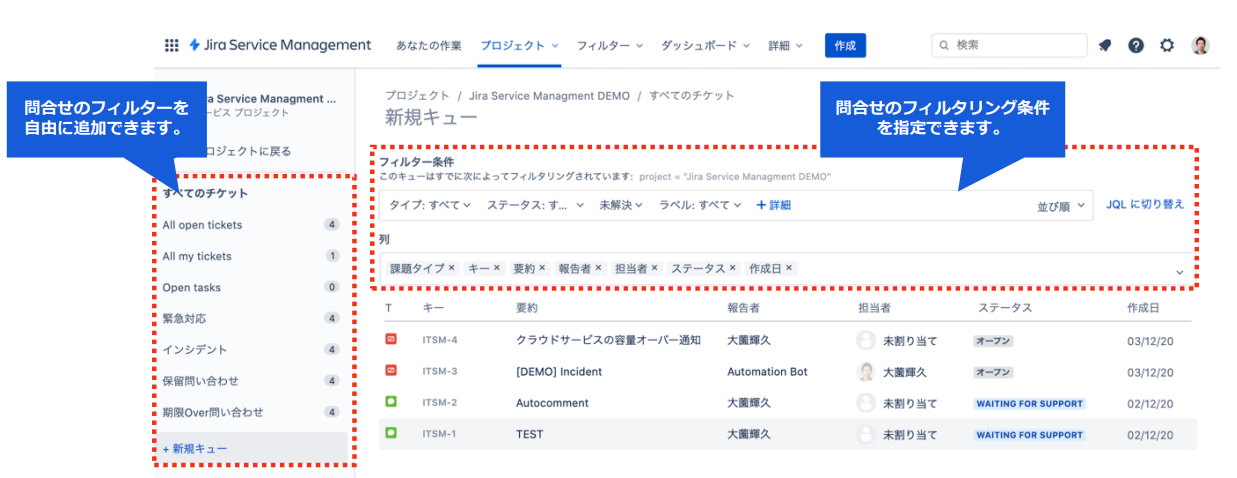Open ticket key ITSM-3
Screen dimensions: 1237x478
tap(440, 372)
